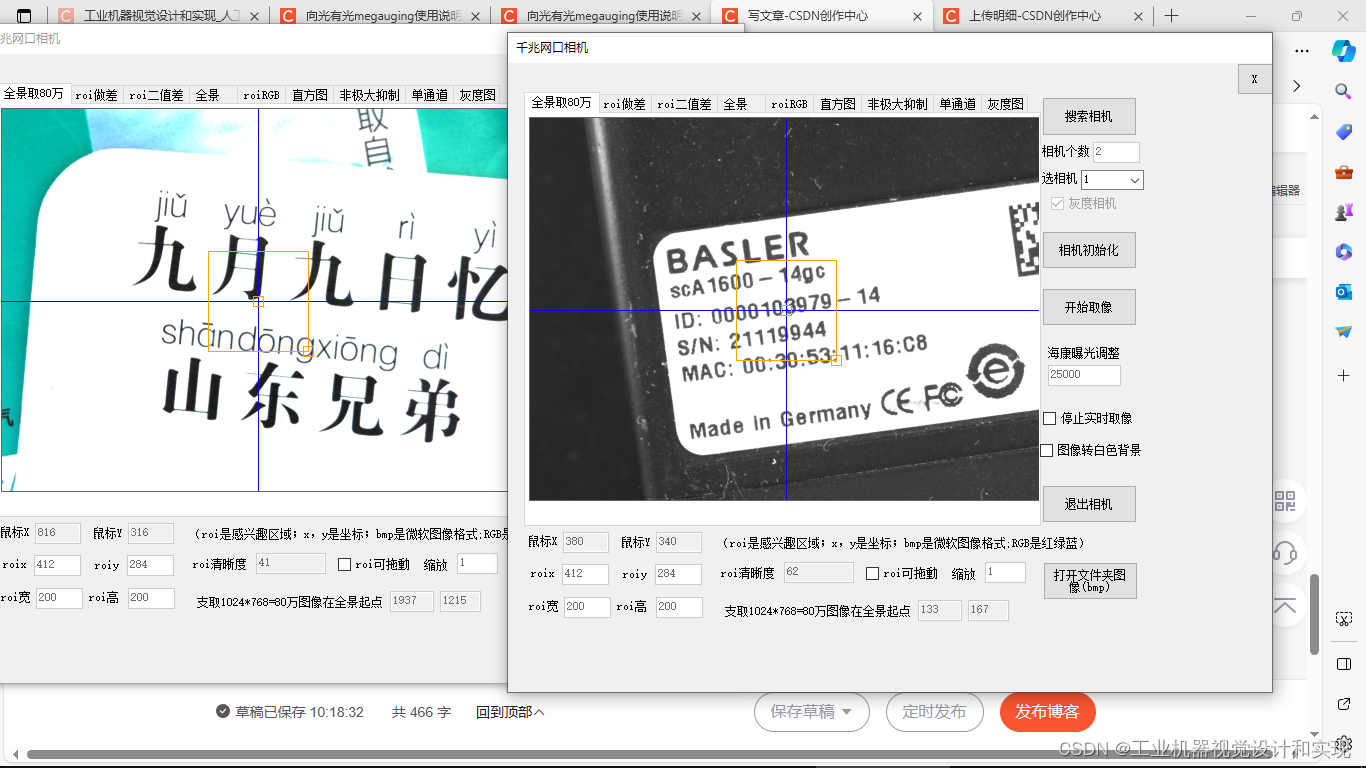Screen dimensions: 1366x768
Task: Click roix field in front dialog
Action: coord(585,574)
